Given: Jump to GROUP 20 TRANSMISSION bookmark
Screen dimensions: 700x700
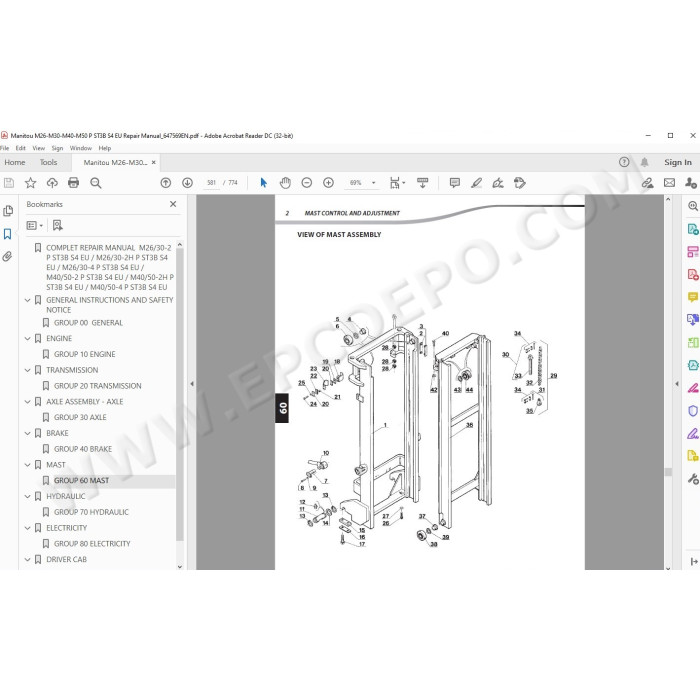Looking at the screenshot, I should coord(97,386).
